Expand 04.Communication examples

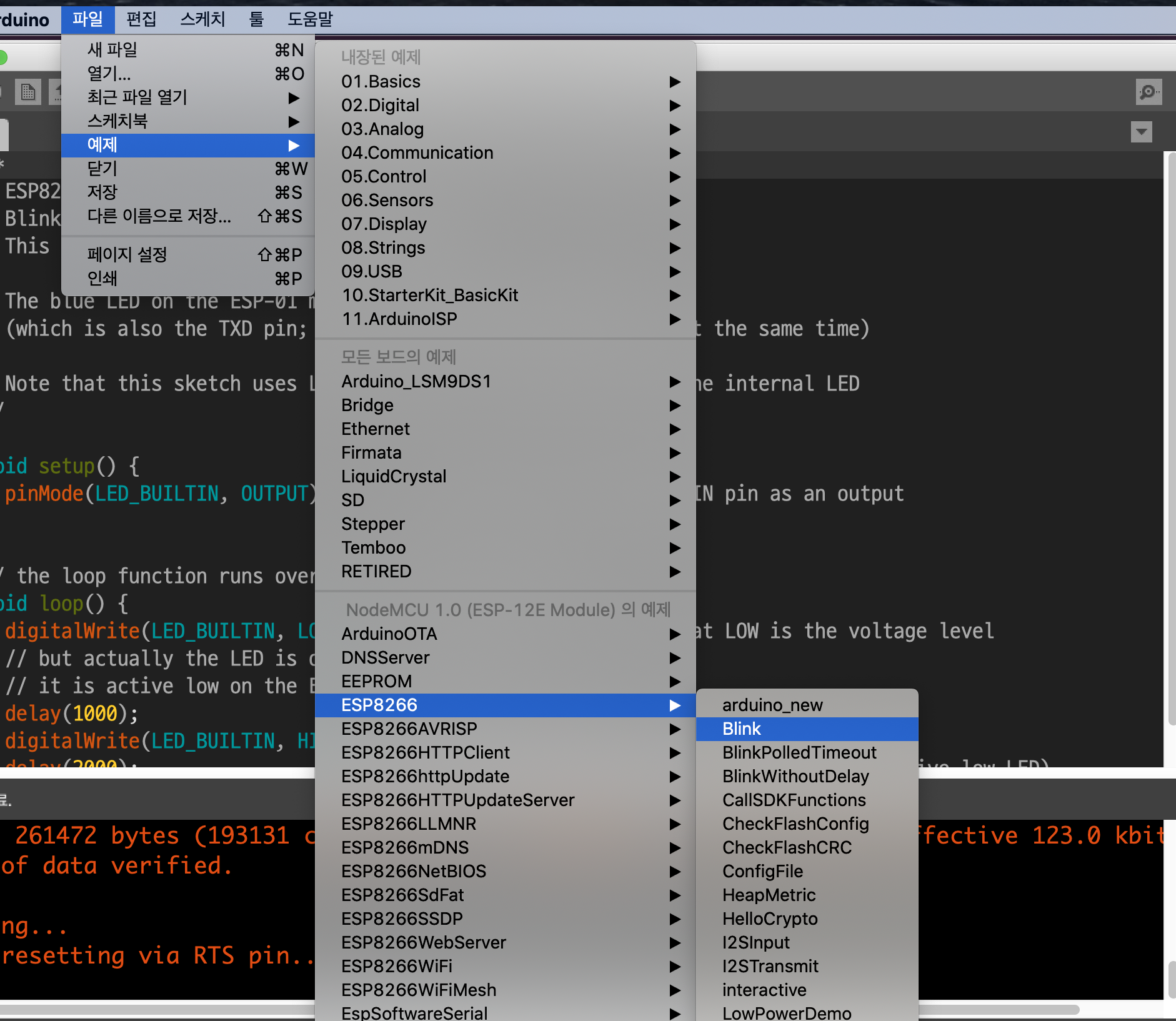pyautogui.click(x=506, y=153)
